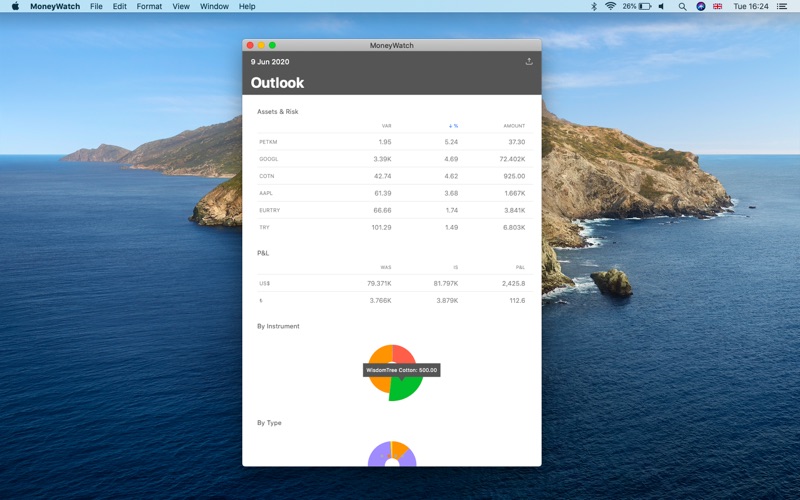Minimize the MoneyWatch window with yellow button

click(x=261, y=45)
